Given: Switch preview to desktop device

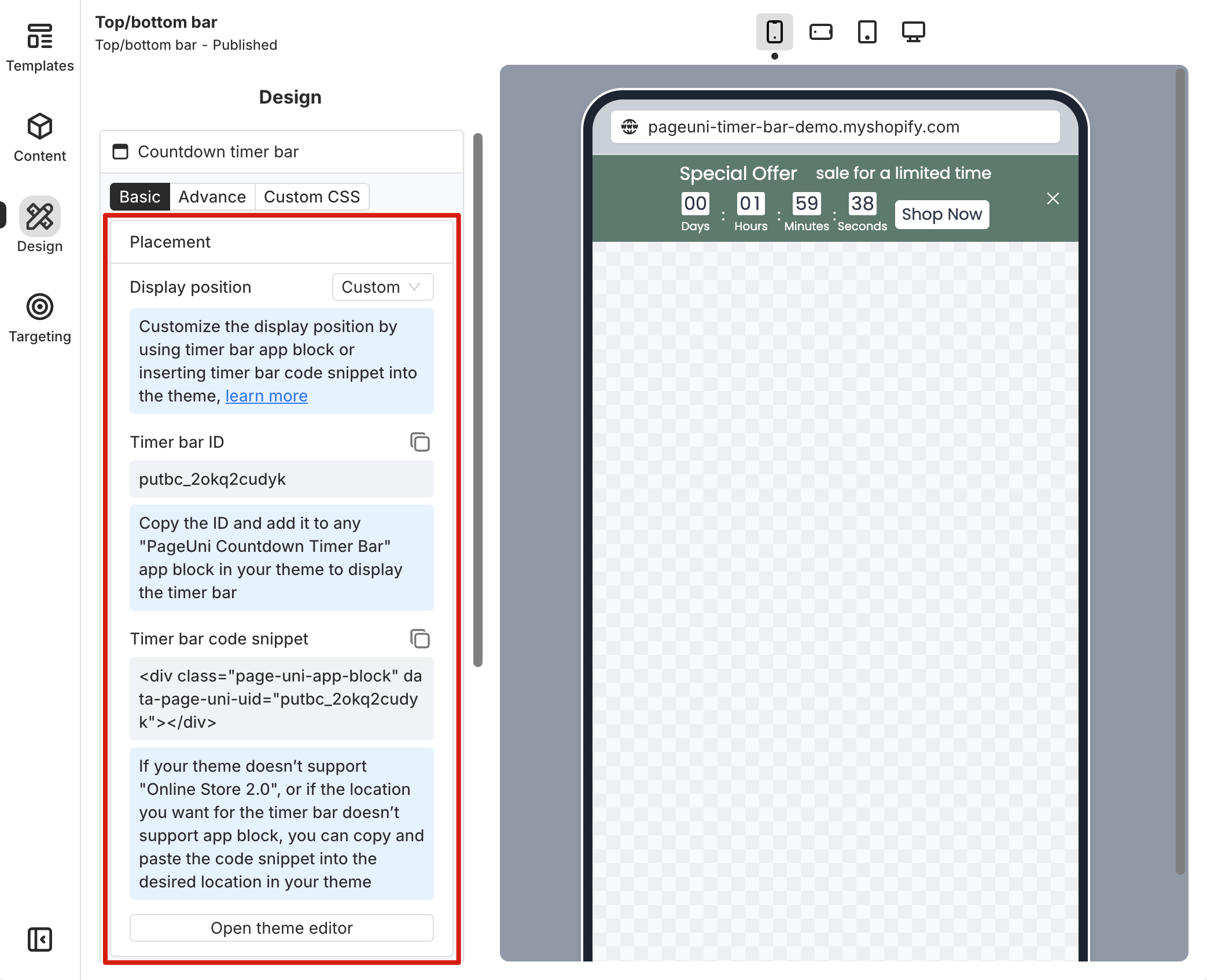Looking at the screenshot, I should point(914,32).
